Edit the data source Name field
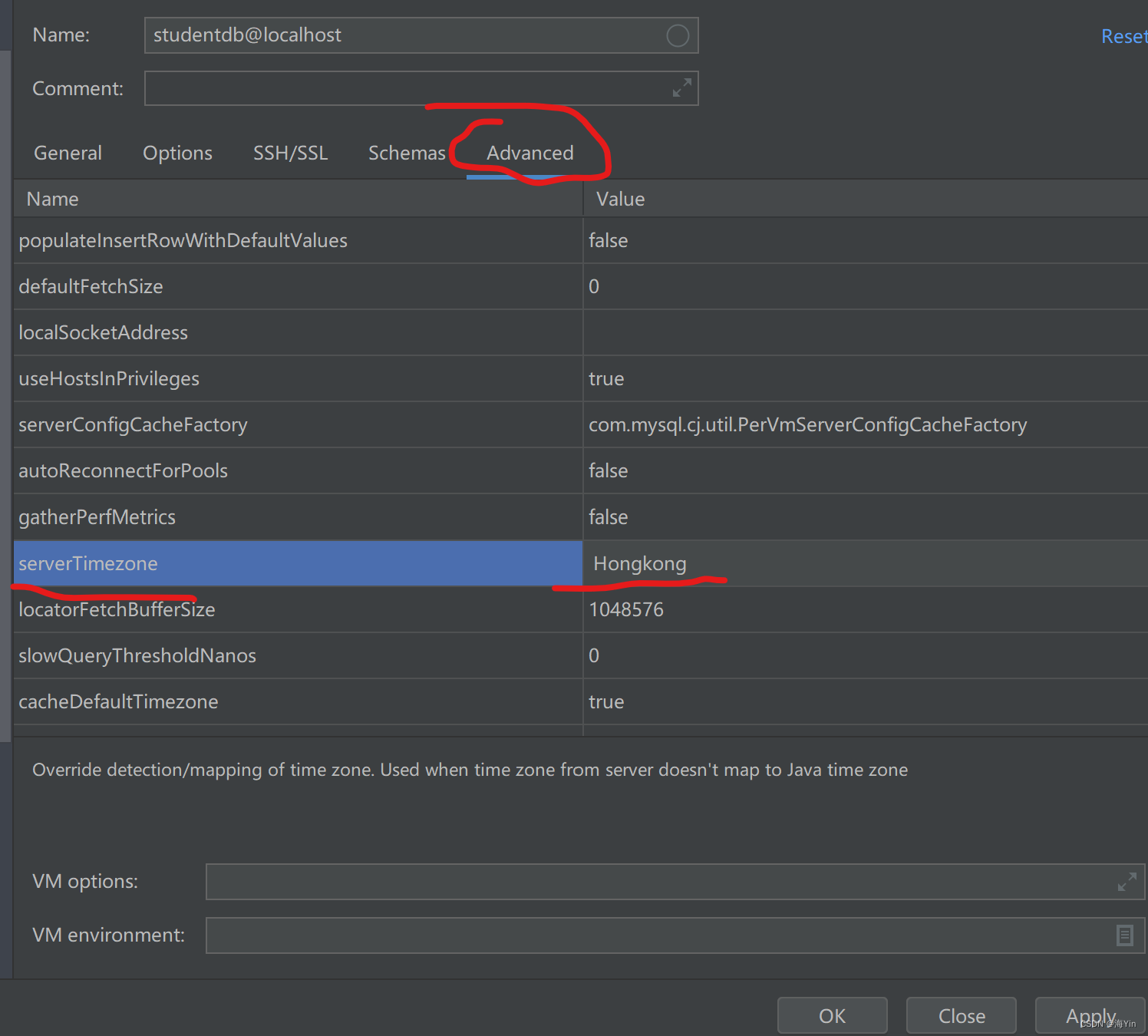 tap(421, 35)
